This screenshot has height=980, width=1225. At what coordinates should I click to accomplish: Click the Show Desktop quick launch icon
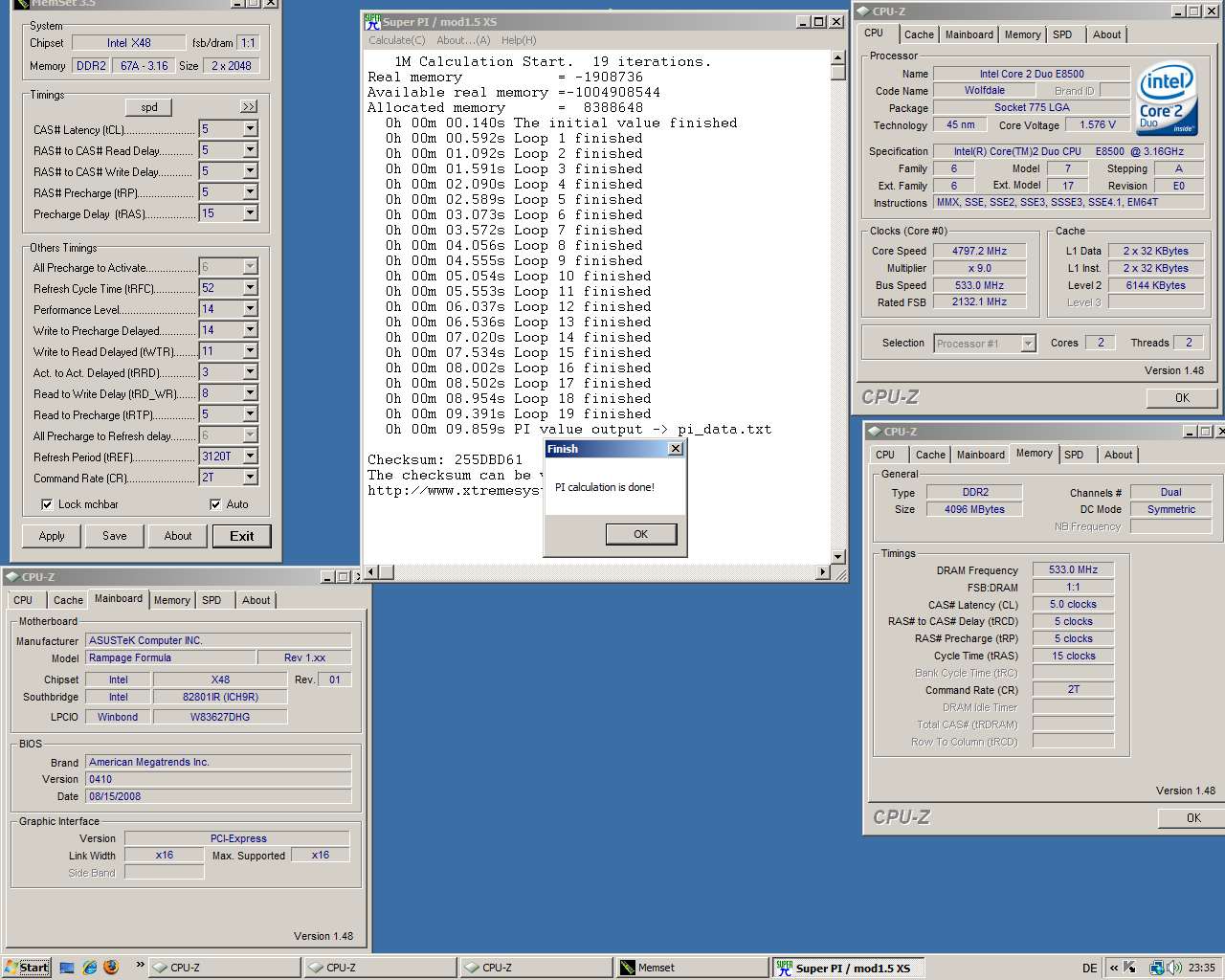pos(67,967)
